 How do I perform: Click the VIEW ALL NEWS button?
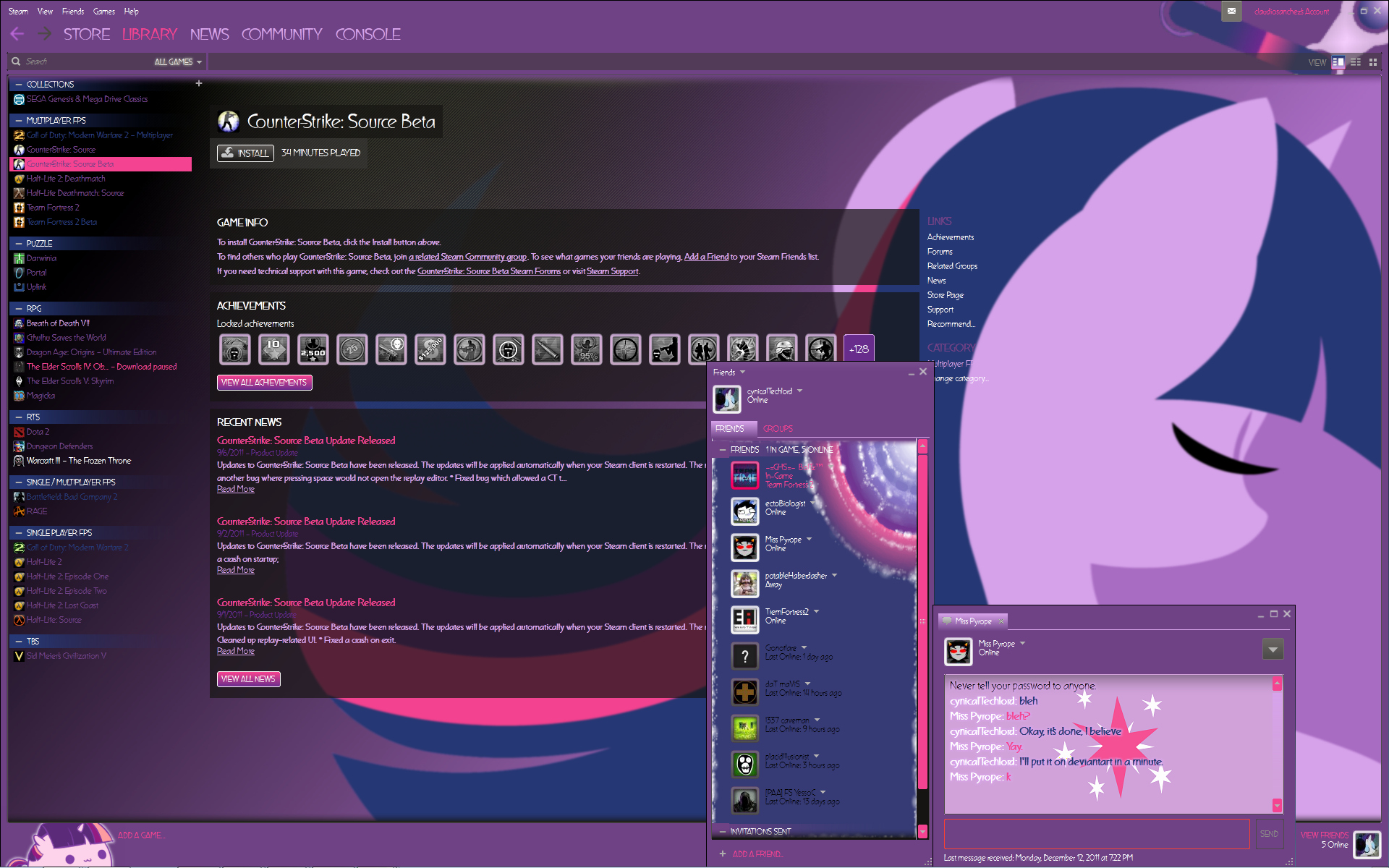coord(248,679)
